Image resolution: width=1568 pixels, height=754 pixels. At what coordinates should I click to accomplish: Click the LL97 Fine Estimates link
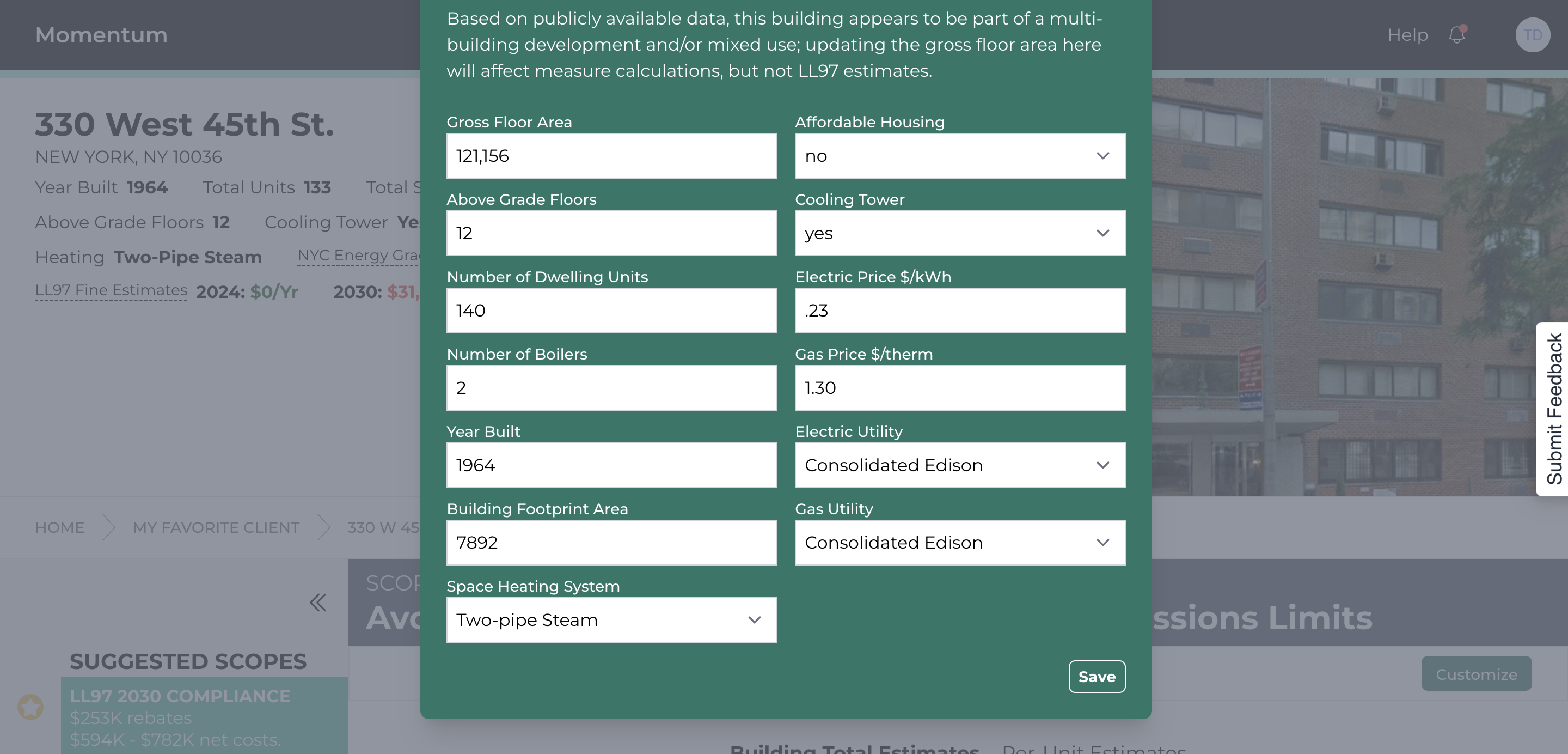point(112,290)
